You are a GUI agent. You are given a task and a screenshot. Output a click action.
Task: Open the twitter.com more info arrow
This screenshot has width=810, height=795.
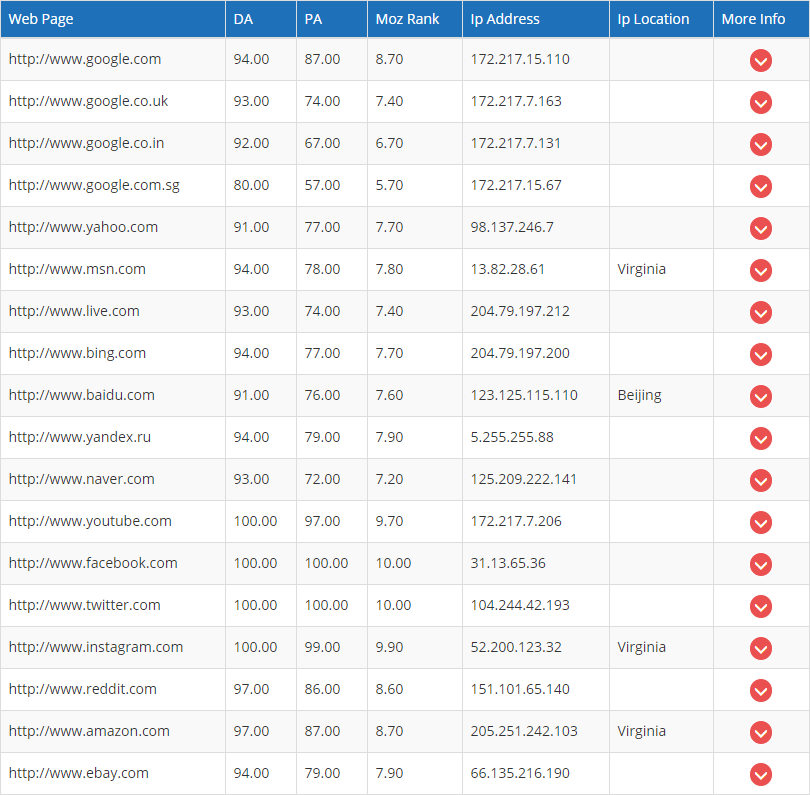click(x=760, y=606)
